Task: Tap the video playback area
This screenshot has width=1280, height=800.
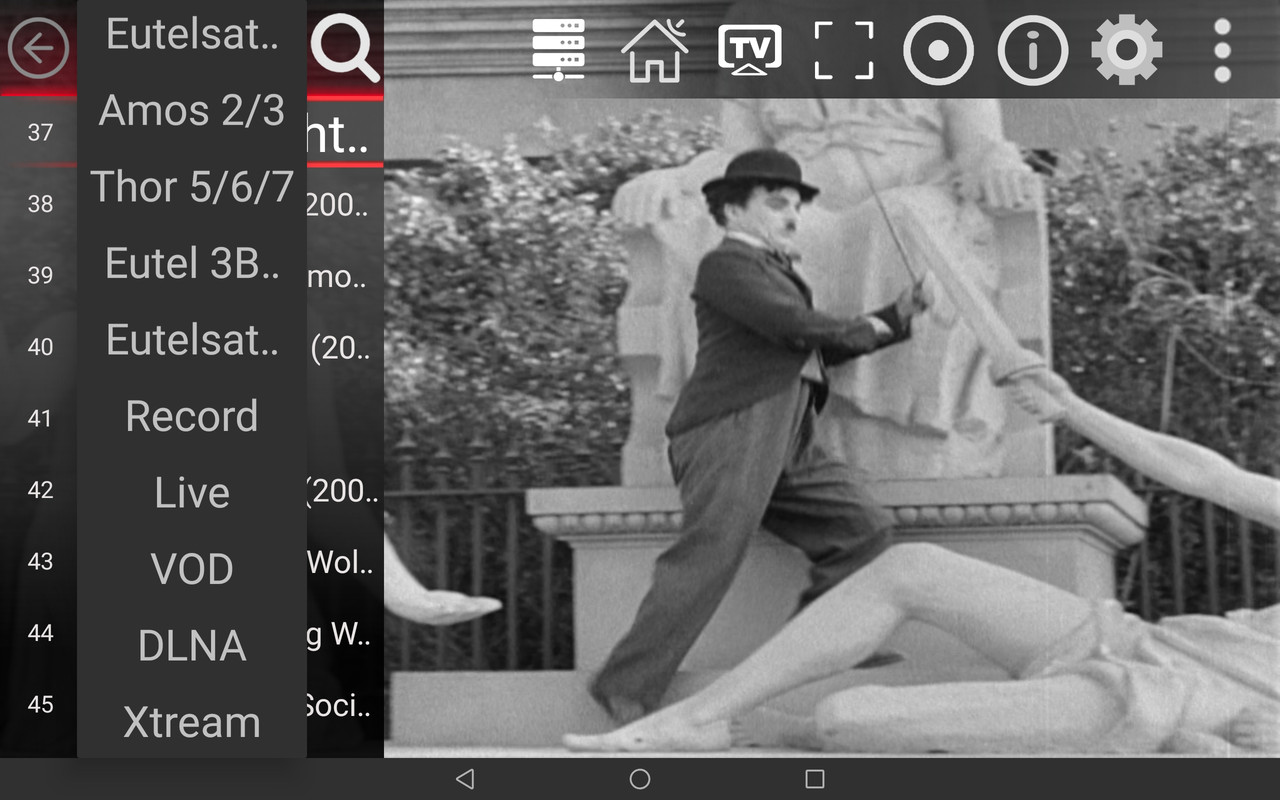Action: point(832,428)
